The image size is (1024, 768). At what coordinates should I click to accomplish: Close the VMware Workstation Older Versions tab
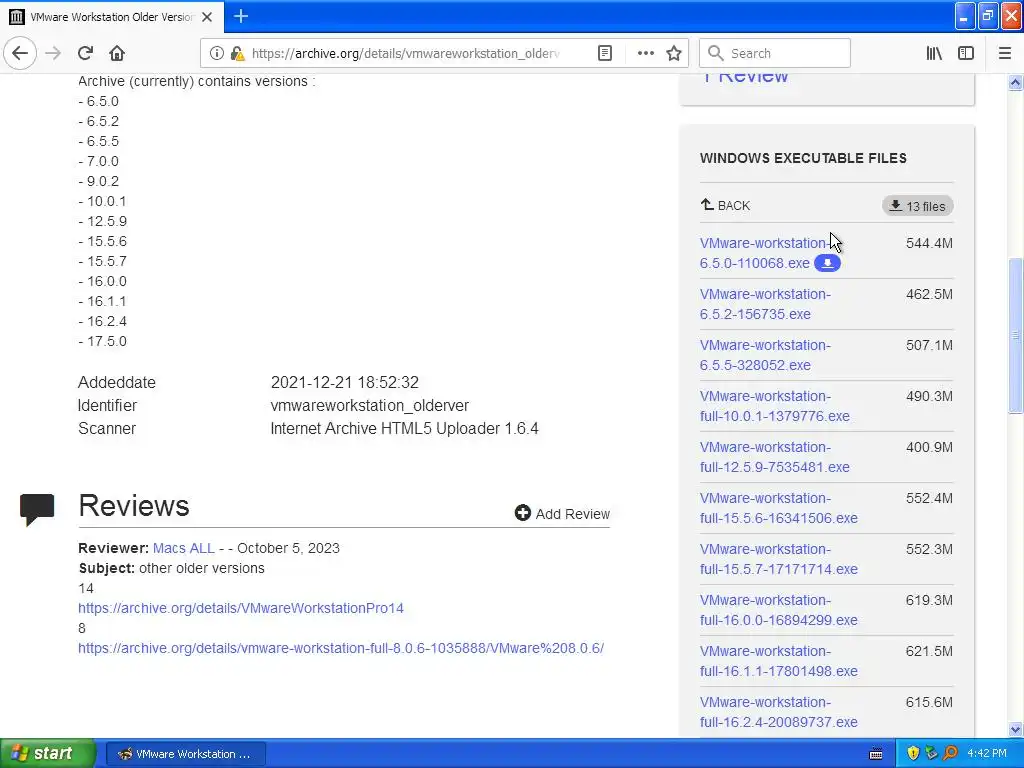pos(207,17)
